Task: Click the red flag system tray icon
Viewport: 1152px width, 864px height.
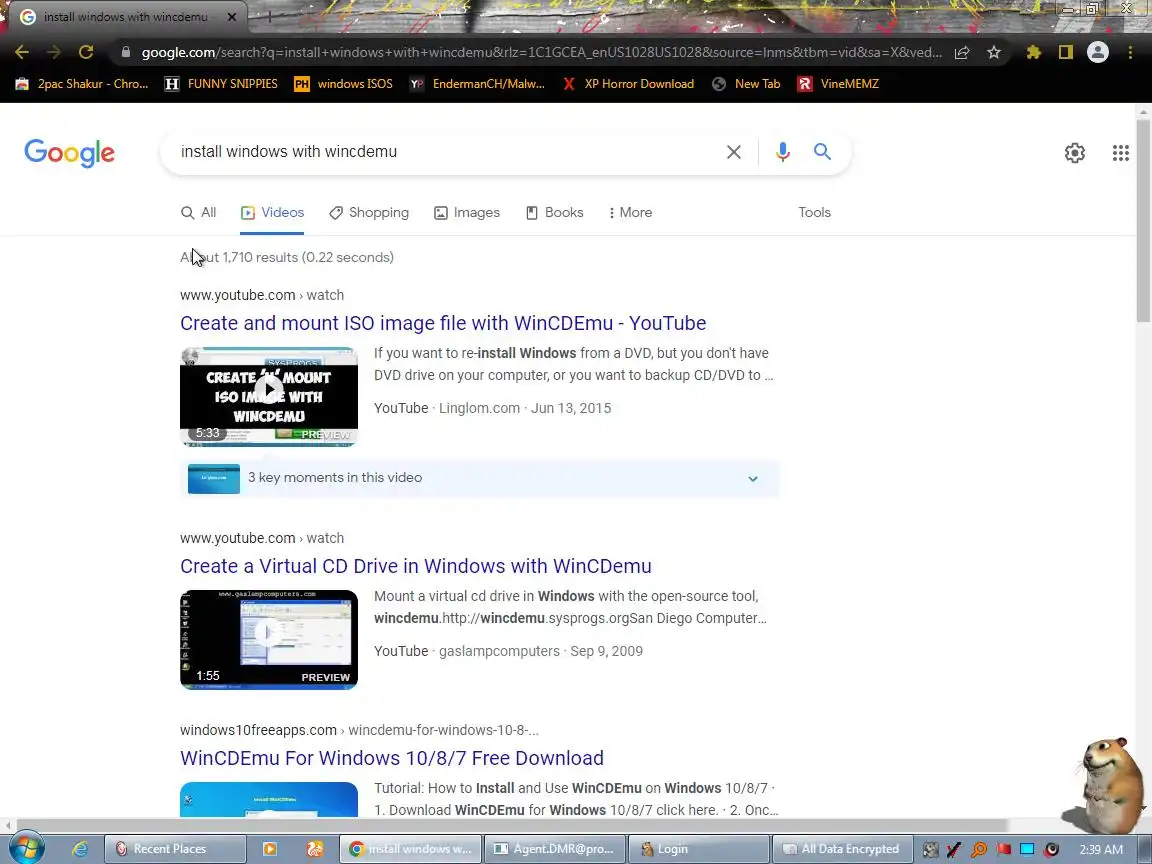Action: (1004, 849)
